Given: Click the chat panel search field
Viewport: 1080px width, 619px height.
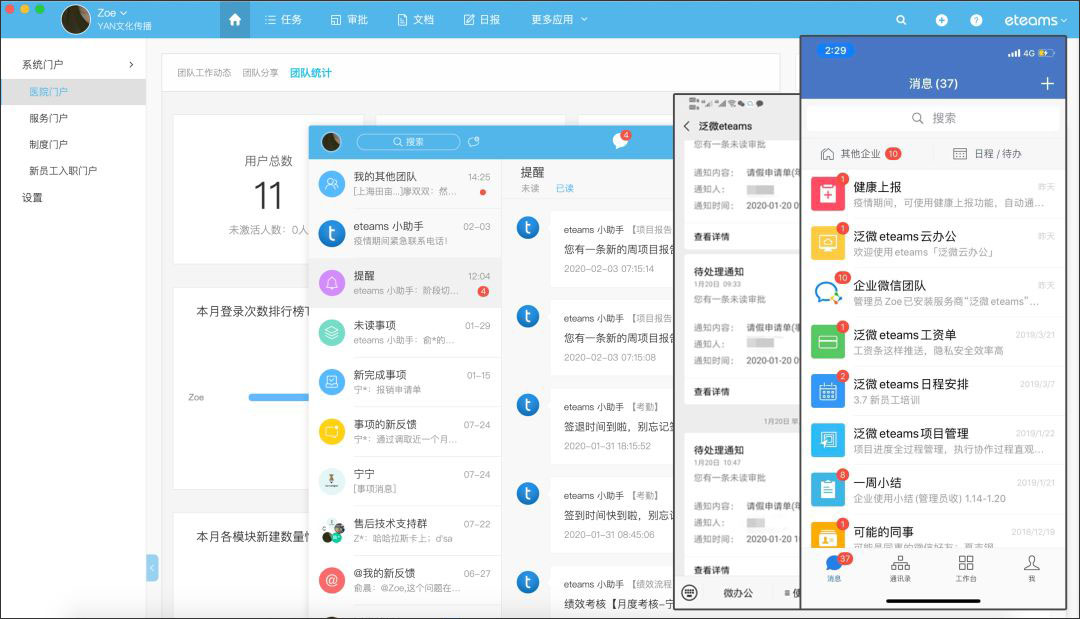Looking at the screenshot, I should (408, 141).
